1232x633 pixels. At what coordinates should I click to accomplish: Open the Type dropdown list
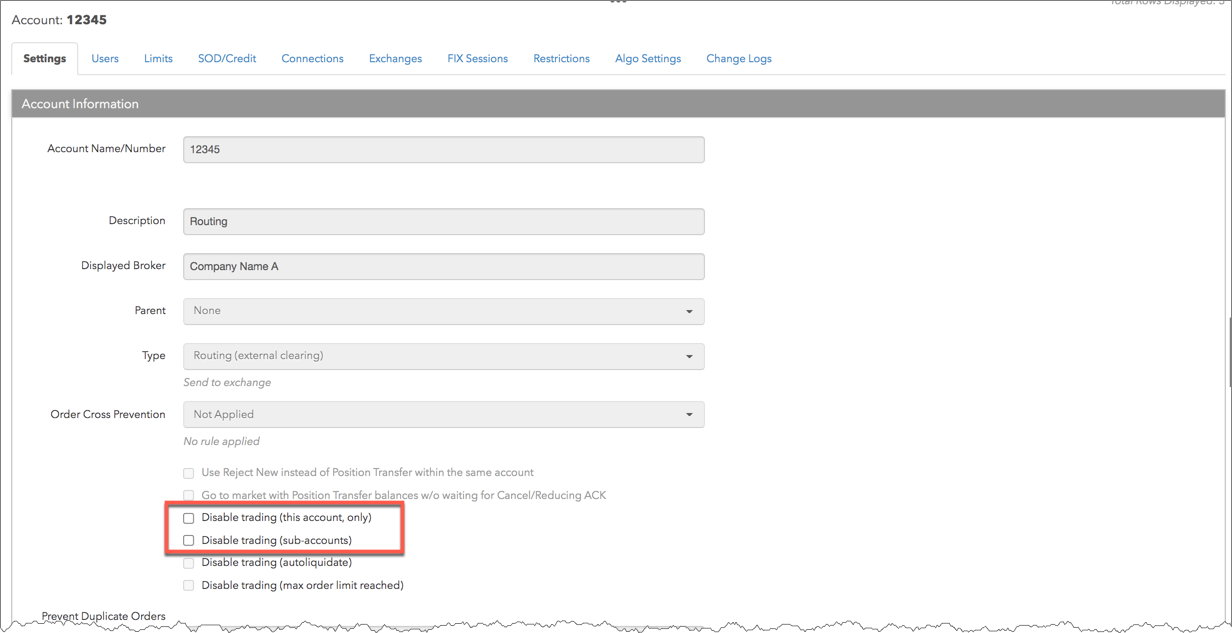(443, 356)
